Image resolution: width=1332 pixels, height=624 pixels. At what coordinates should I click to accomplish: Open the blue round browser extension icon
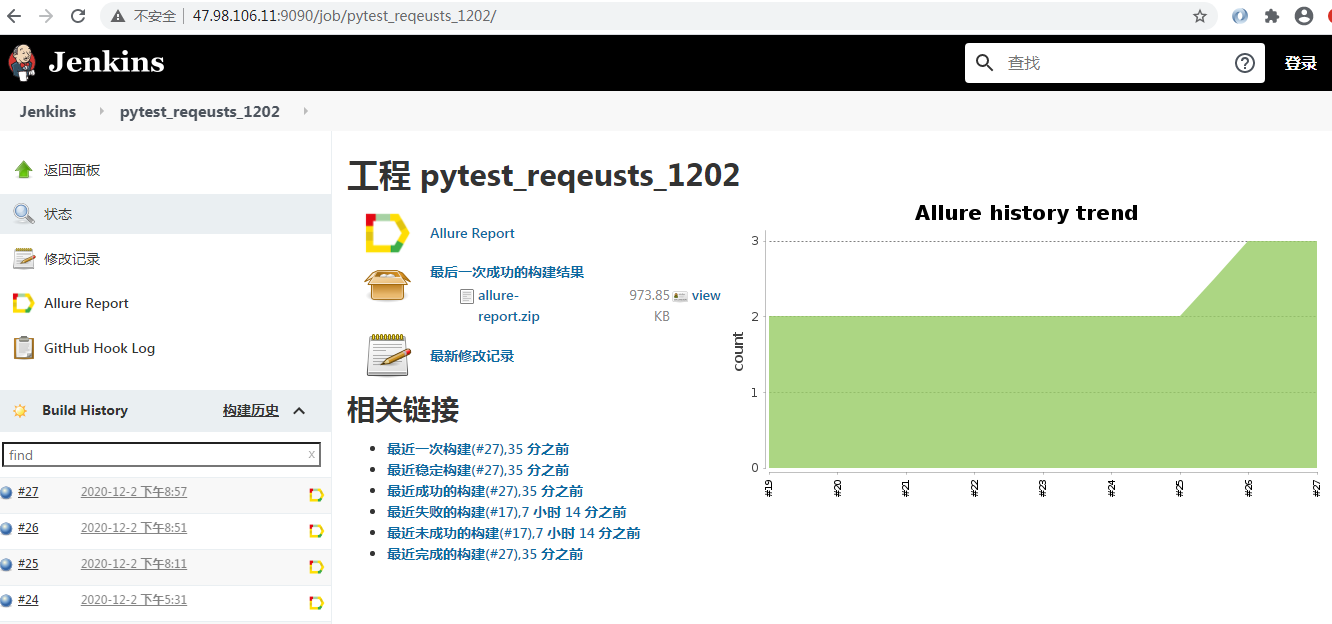(1240, 16)
